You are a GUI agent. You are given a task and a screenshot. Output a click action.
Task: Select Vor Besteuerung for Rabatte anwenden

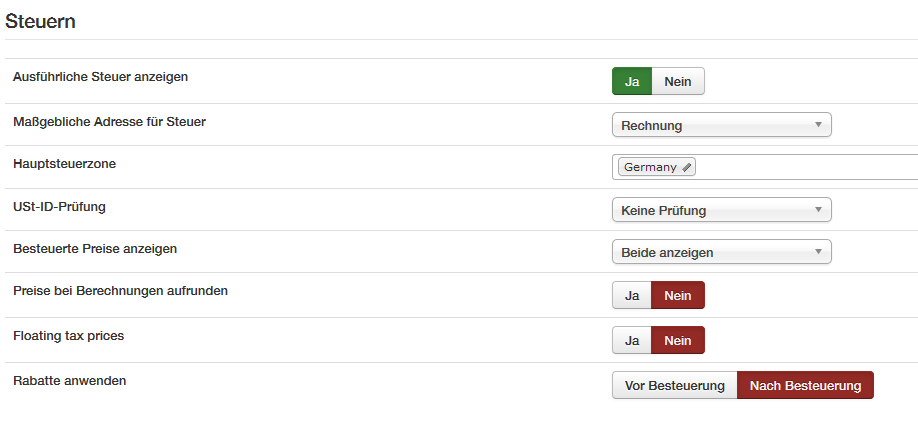674,385
